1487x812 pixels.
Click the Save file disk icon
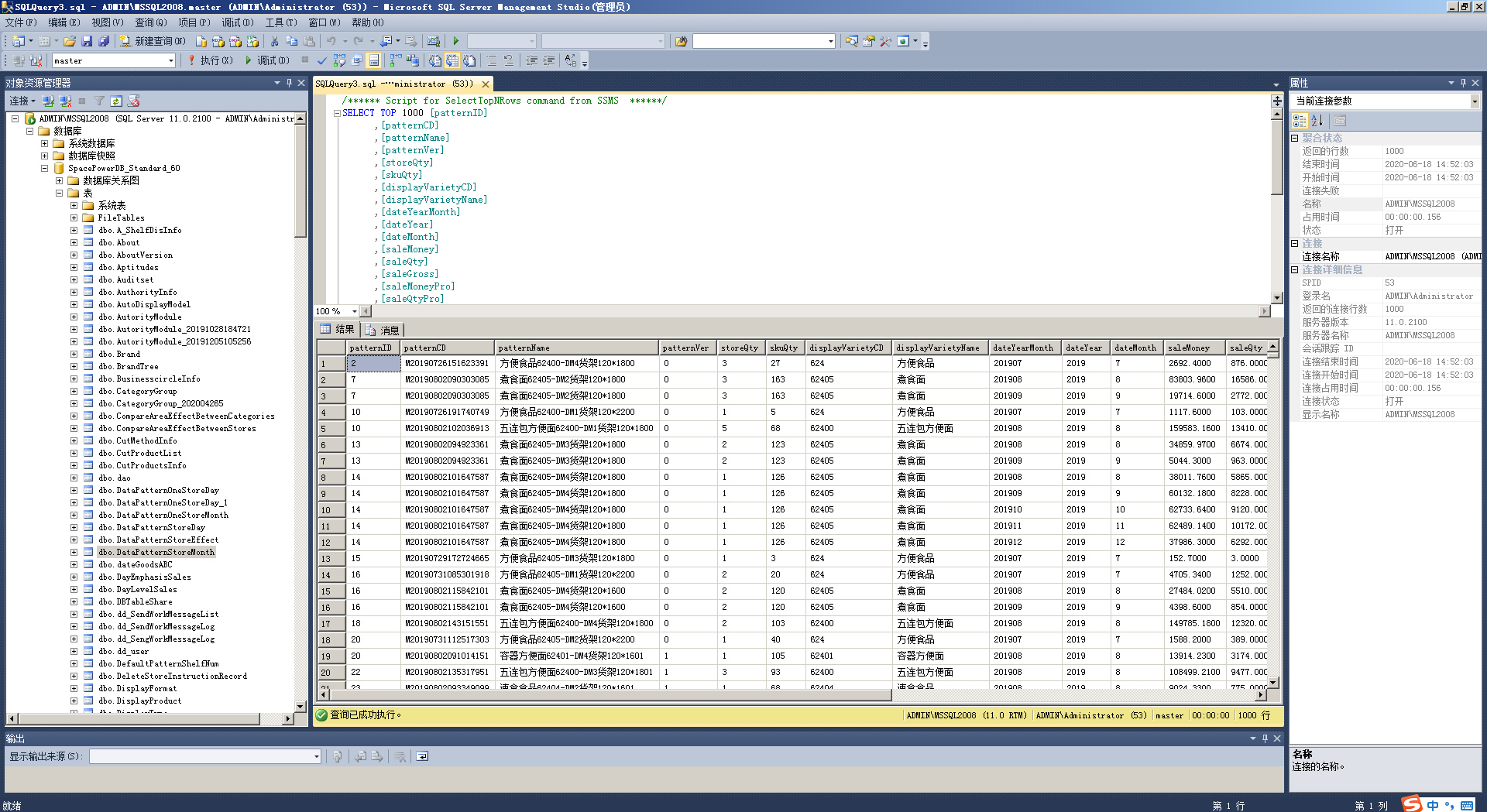(x=87, y=41)
